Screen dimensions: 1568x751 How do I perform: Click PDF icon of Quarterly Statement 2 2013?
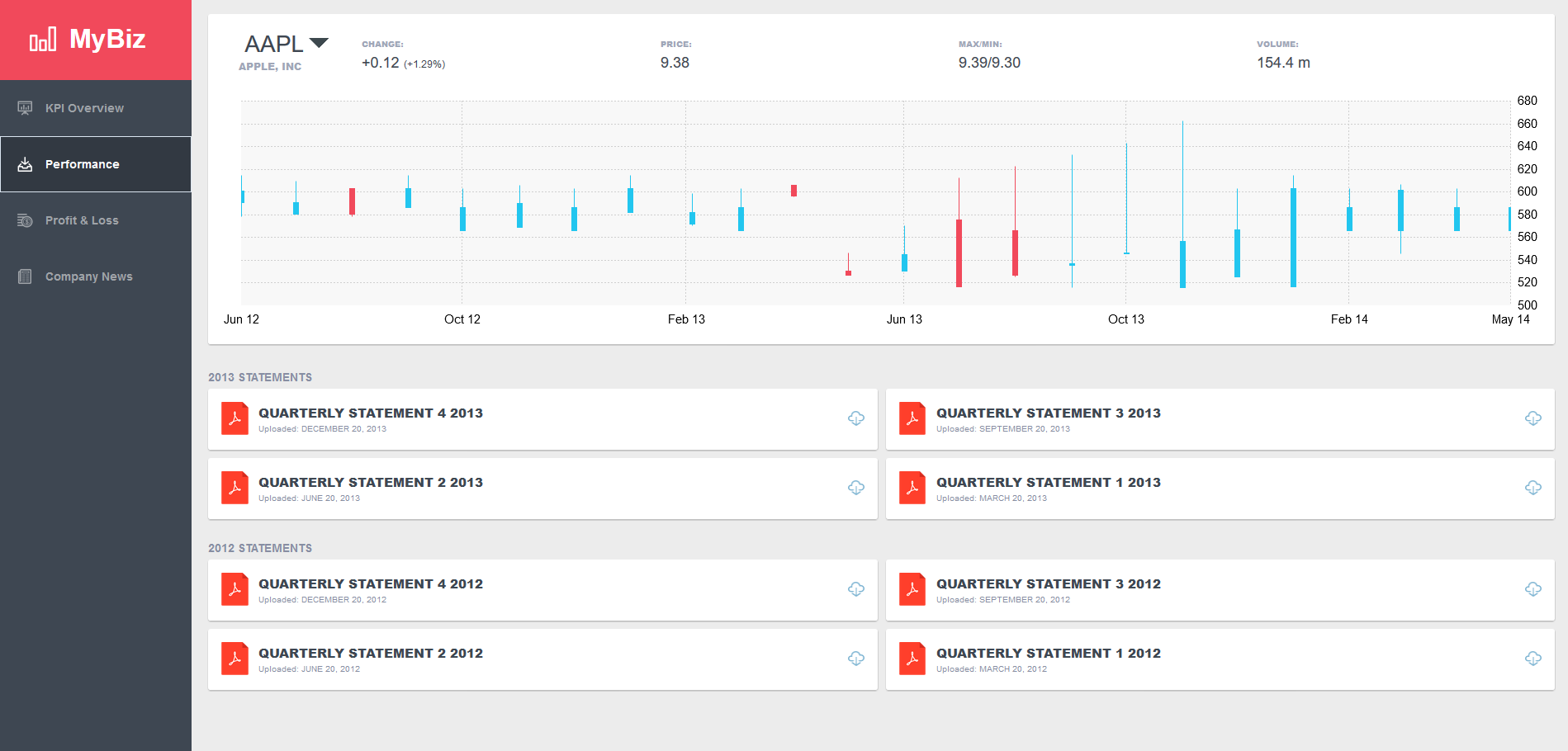pyautogui.click(x=234, y=488)
